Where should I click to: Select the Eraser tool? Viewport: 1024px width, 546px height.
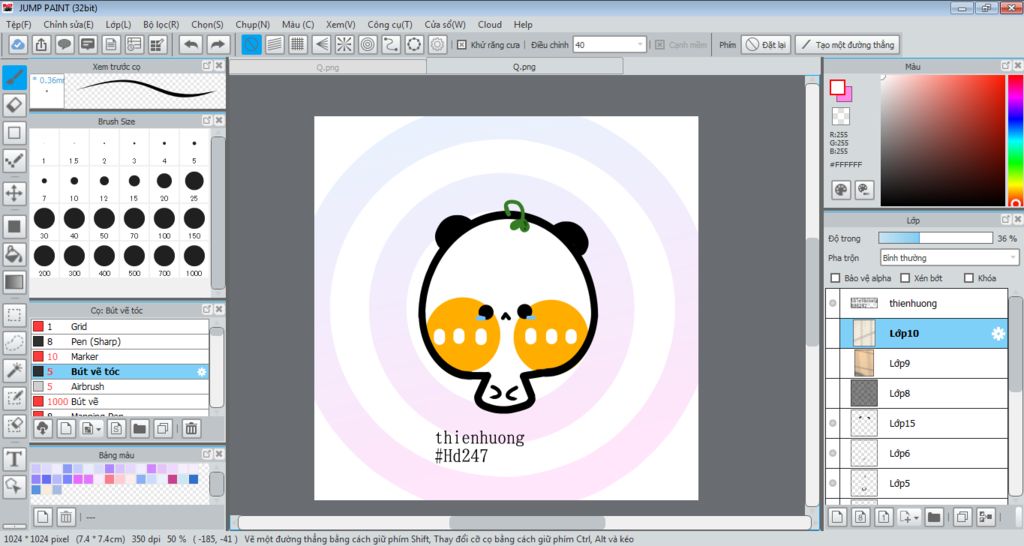(14, 105)
